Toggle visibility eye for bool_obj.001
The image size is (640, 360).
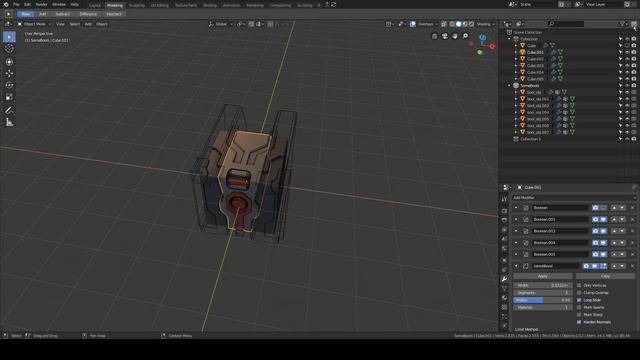coord(627,99)
